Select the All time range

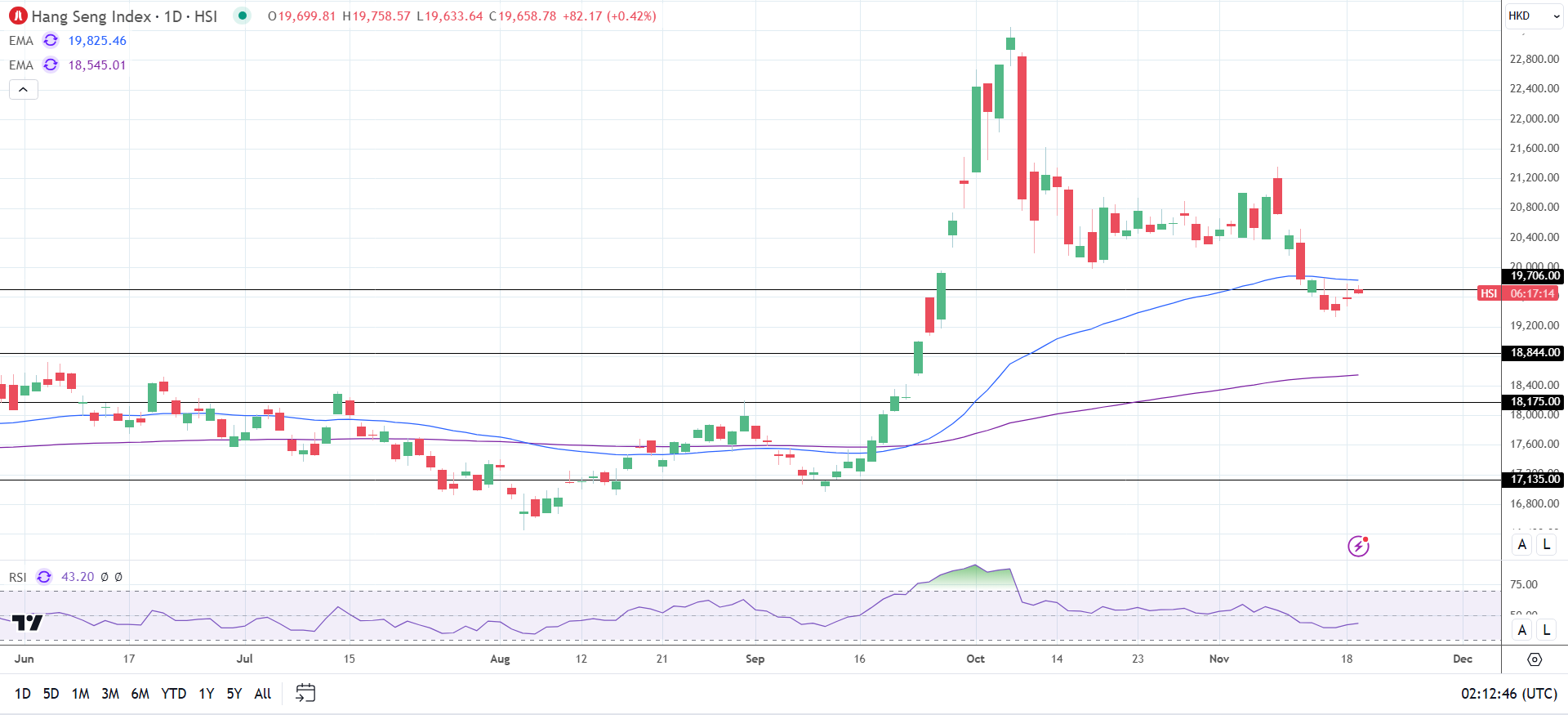[x=263, y=694]
